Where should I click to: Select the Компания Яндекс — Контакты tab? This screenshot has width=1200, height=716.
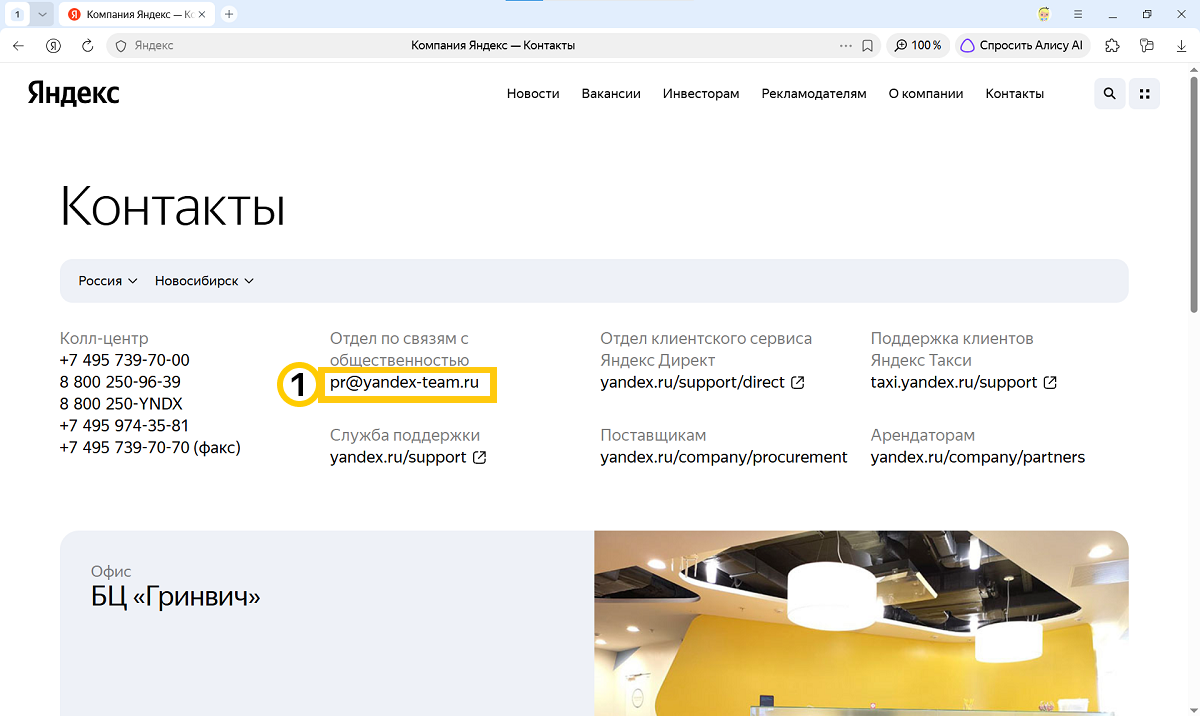[x=137, y=15]
